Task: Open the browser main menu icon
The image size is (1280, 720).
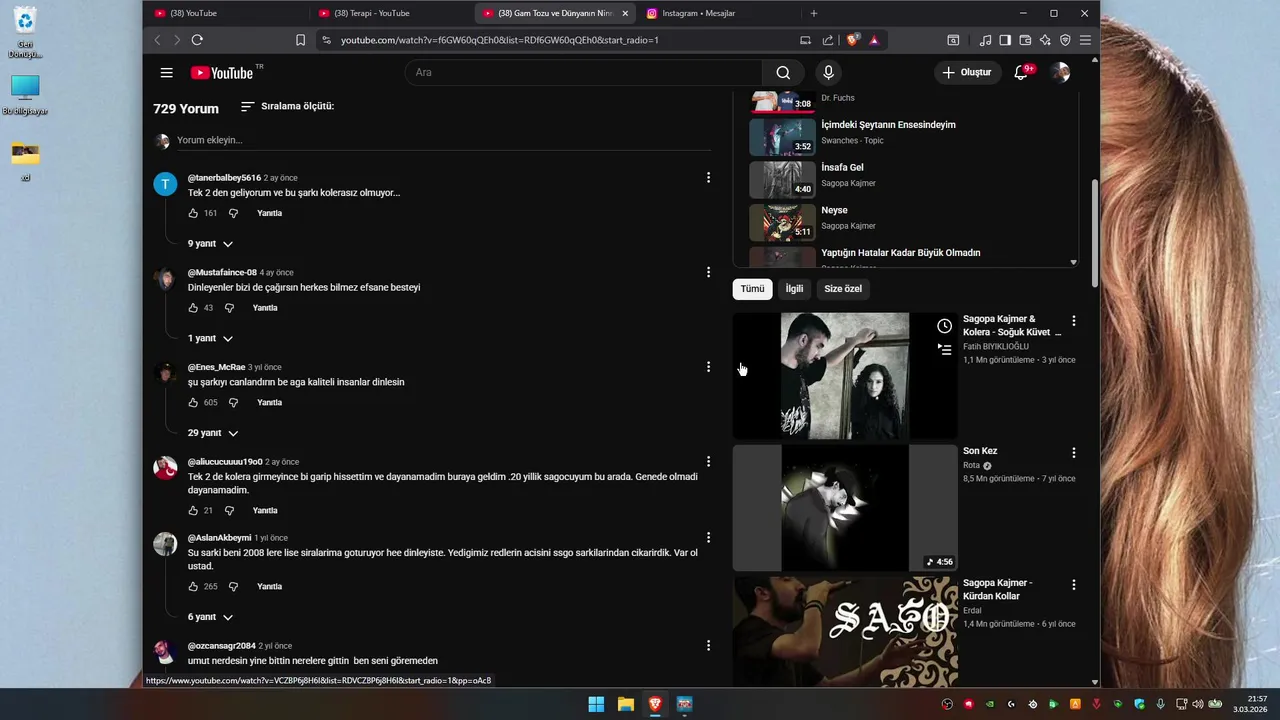Action: [1085, 40]
